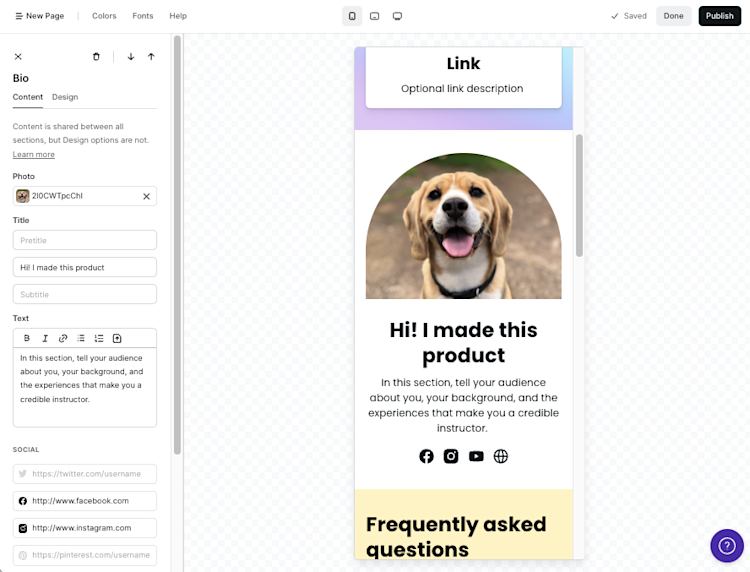Open the Help menu
The width and height of the screenshot is (750, 572).
178,16
